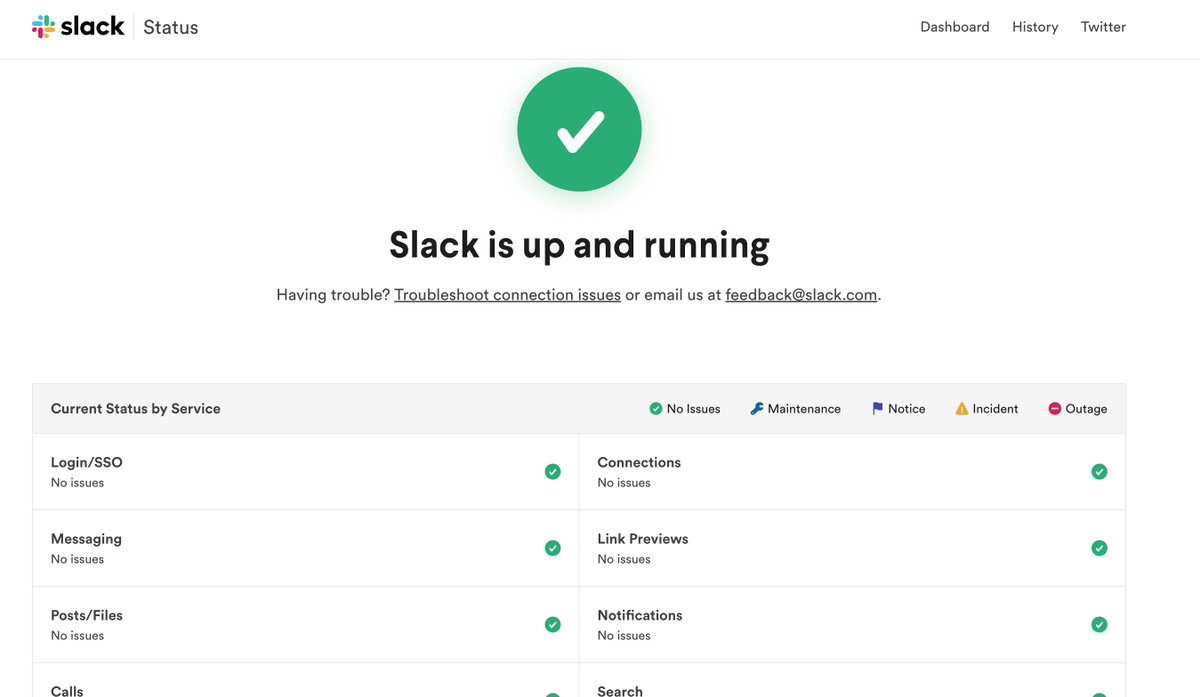
Task: Open the Dashboard nav item
Action: coord(955,27)
